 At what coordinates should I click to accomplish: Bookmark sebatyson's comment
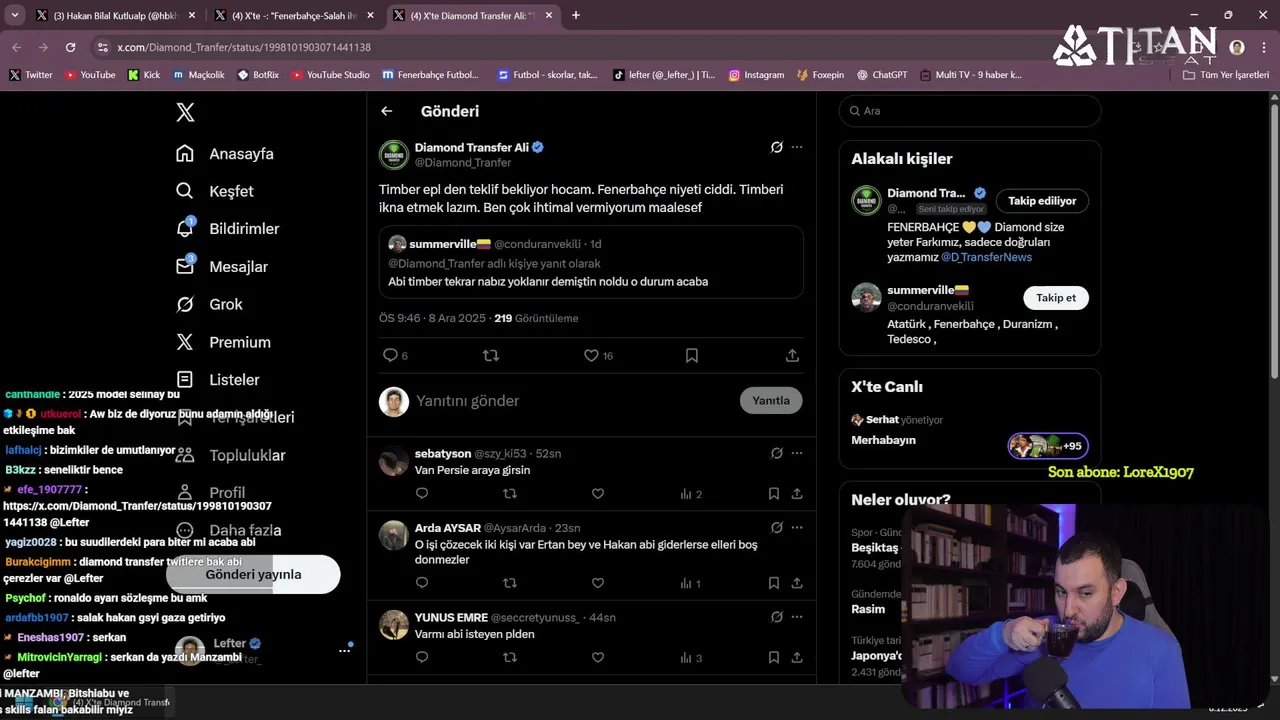774,493
